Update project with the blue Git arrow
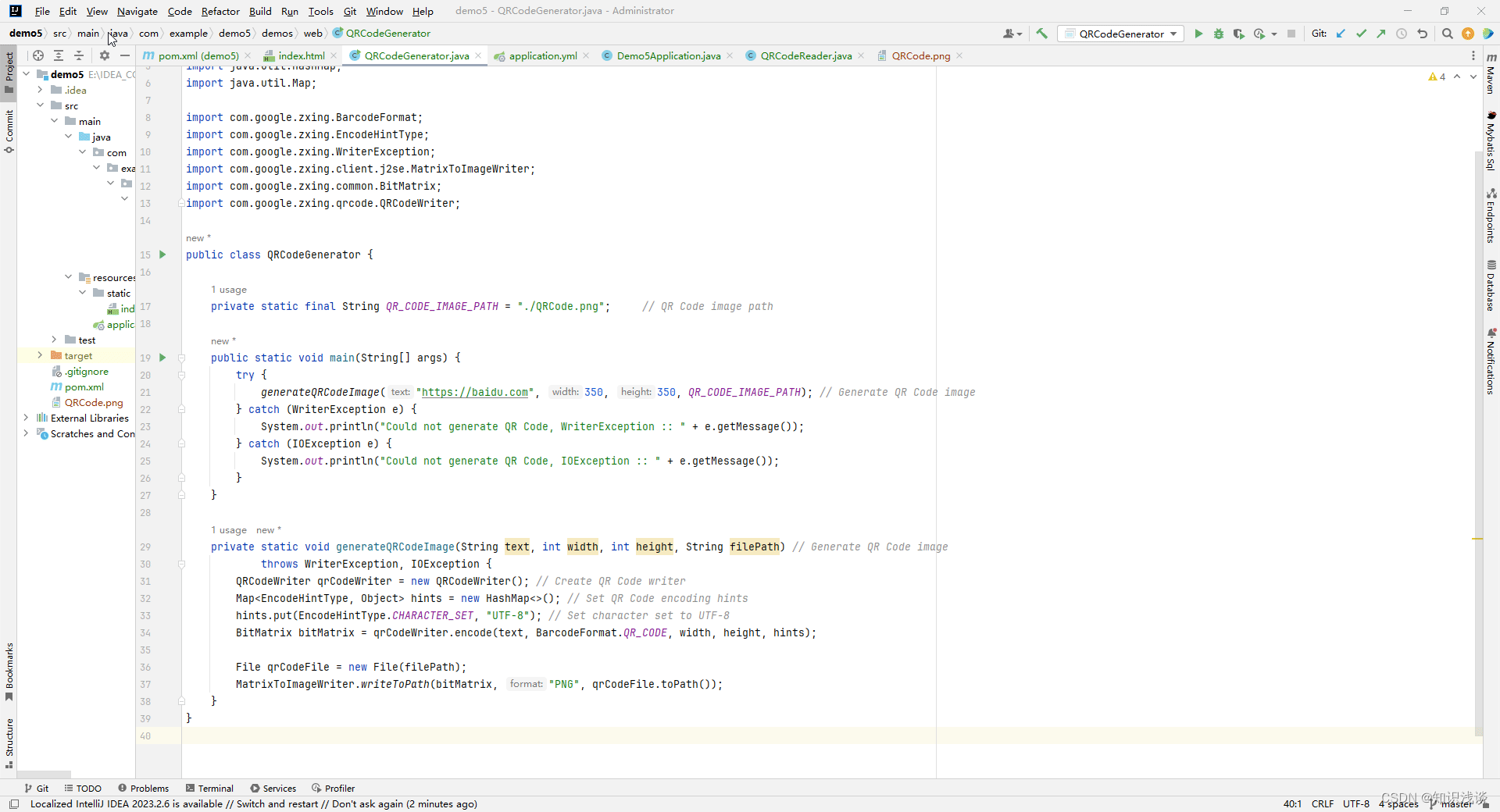The image size is (1500, 812). 1341,34
